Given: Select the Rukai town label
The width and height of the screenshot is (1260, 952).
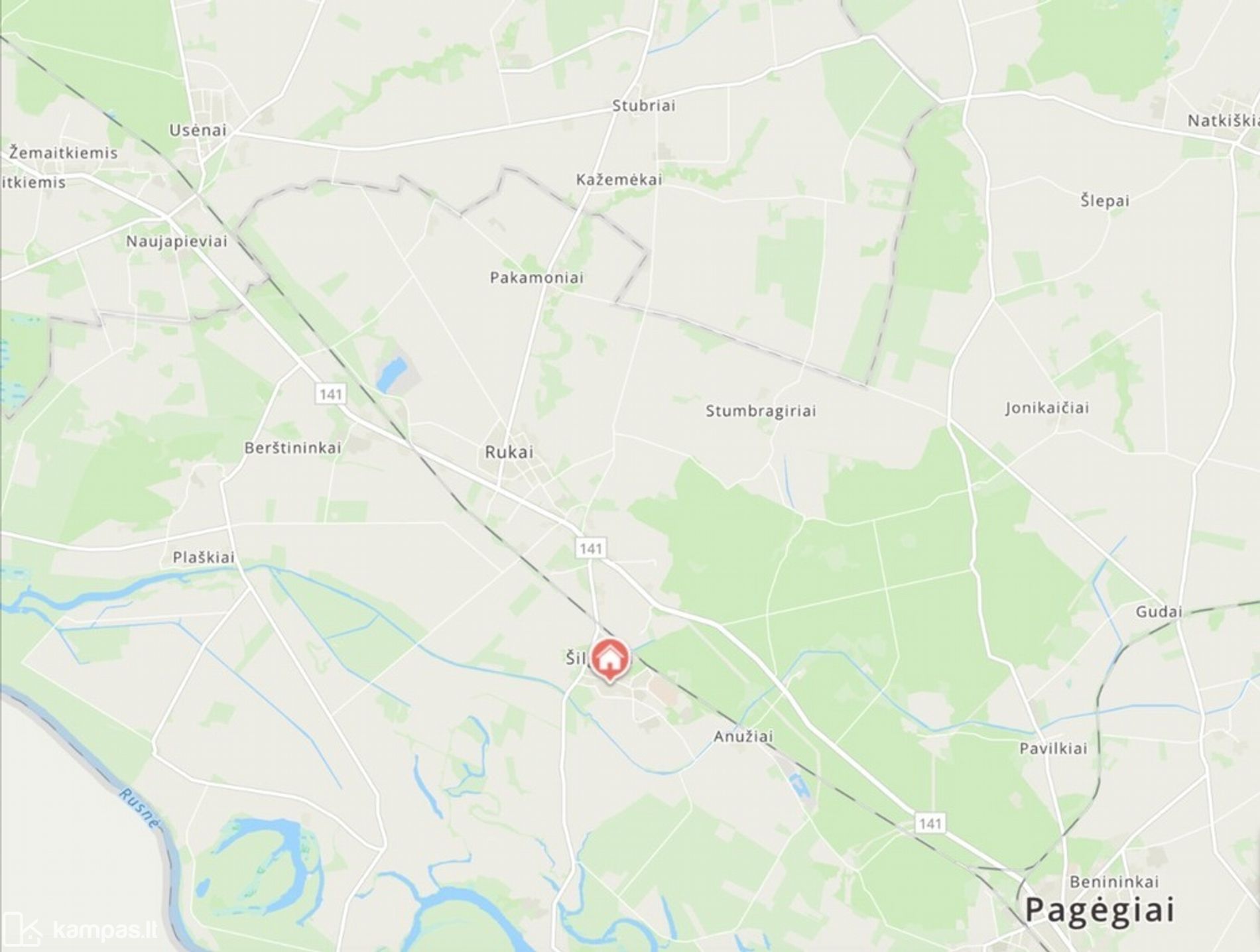Looking at the screenshot, I should tap(509, 452).
